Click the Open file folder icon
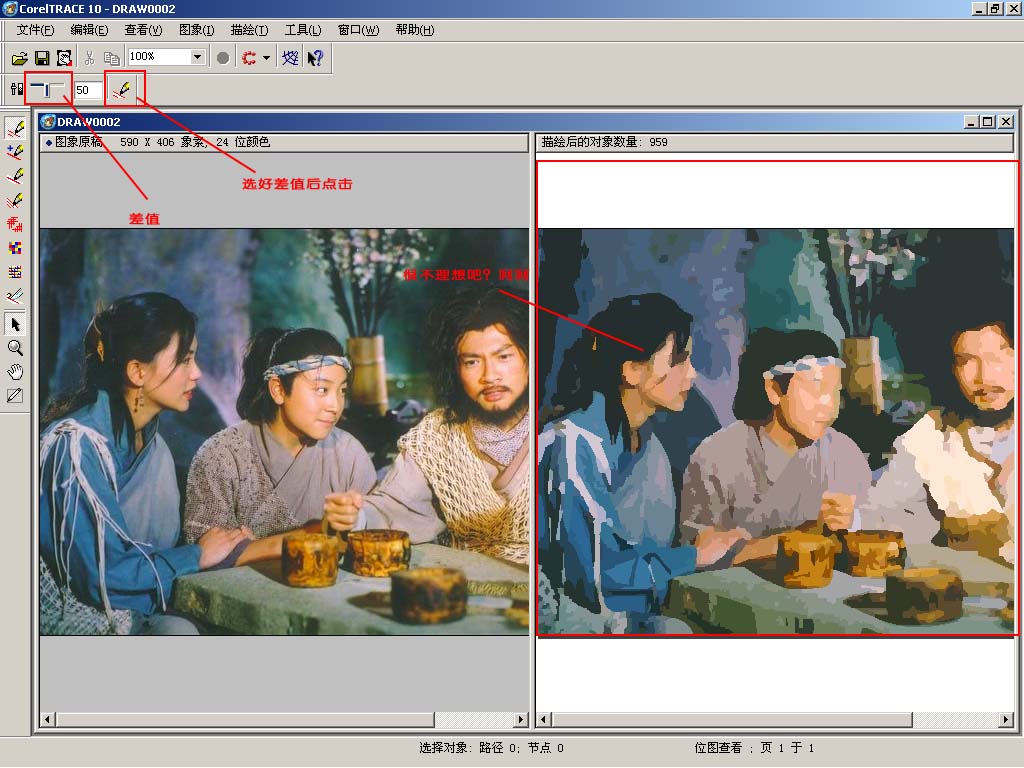1024x768 pixels. (20, 58)
